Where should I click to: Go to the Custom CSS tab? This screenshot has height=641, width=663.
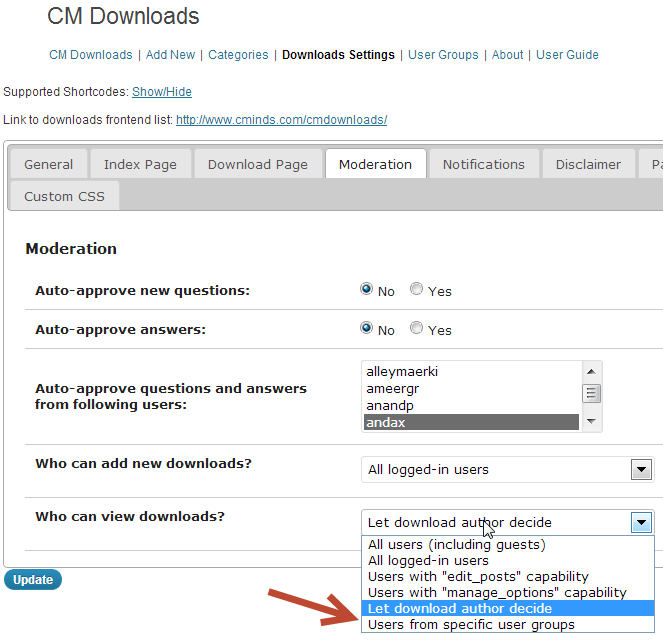coord(64,196)
